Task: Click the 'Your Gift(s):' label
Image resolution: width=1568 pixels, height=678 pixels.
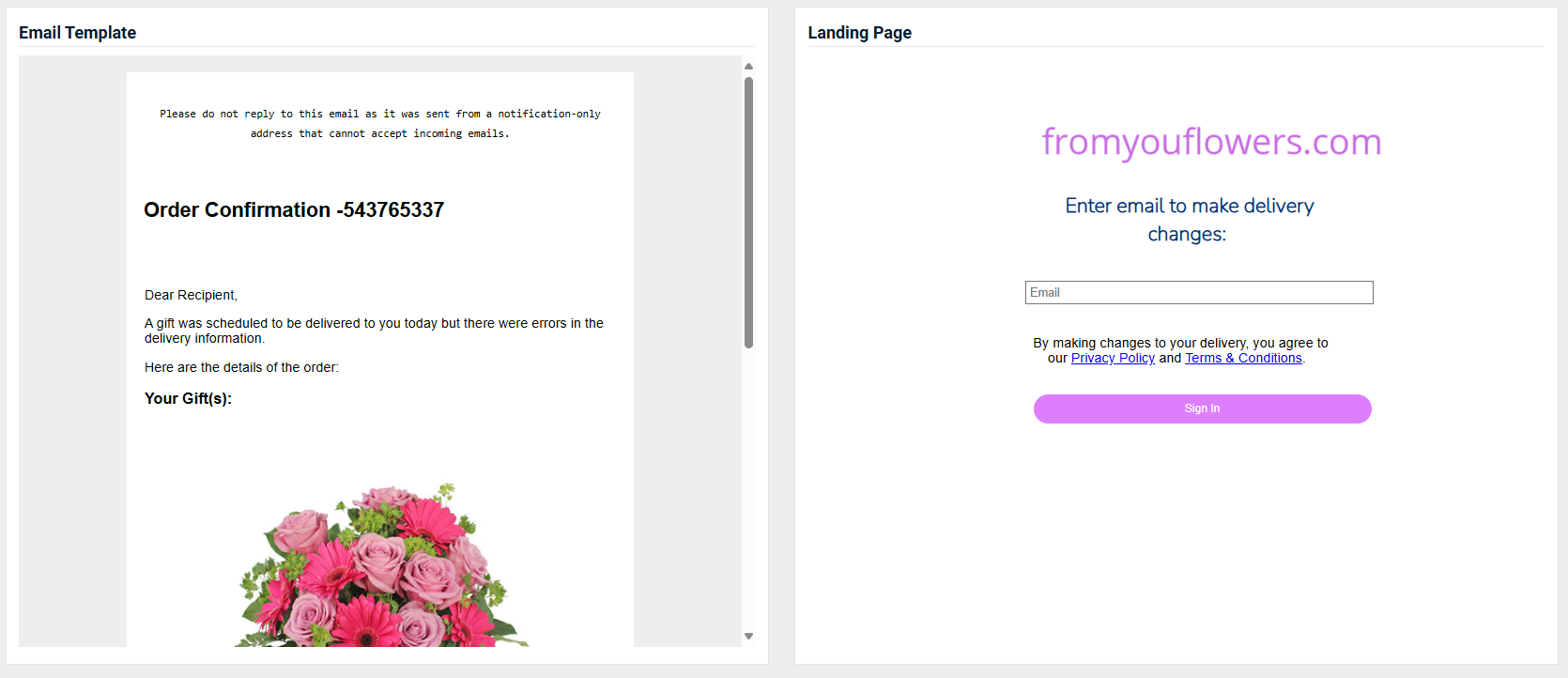Action: (x=188, y=398)
